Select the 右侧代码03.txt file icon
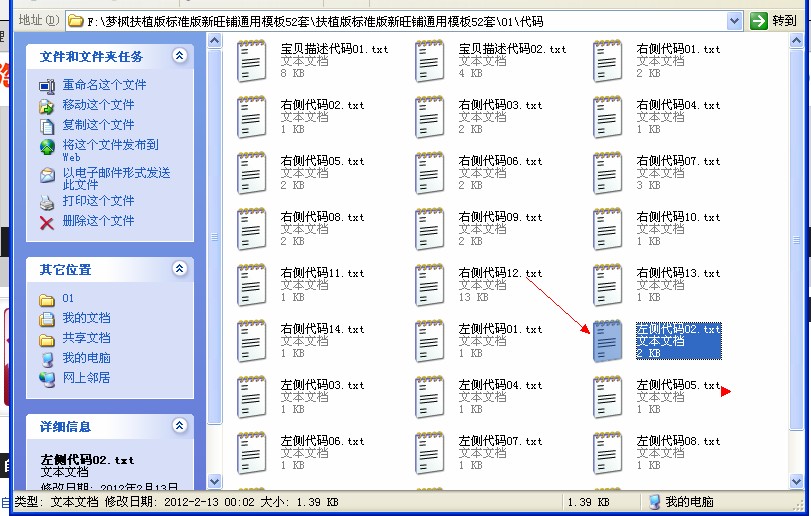This screenshot has height=516, width=811. tap(430, 117)
